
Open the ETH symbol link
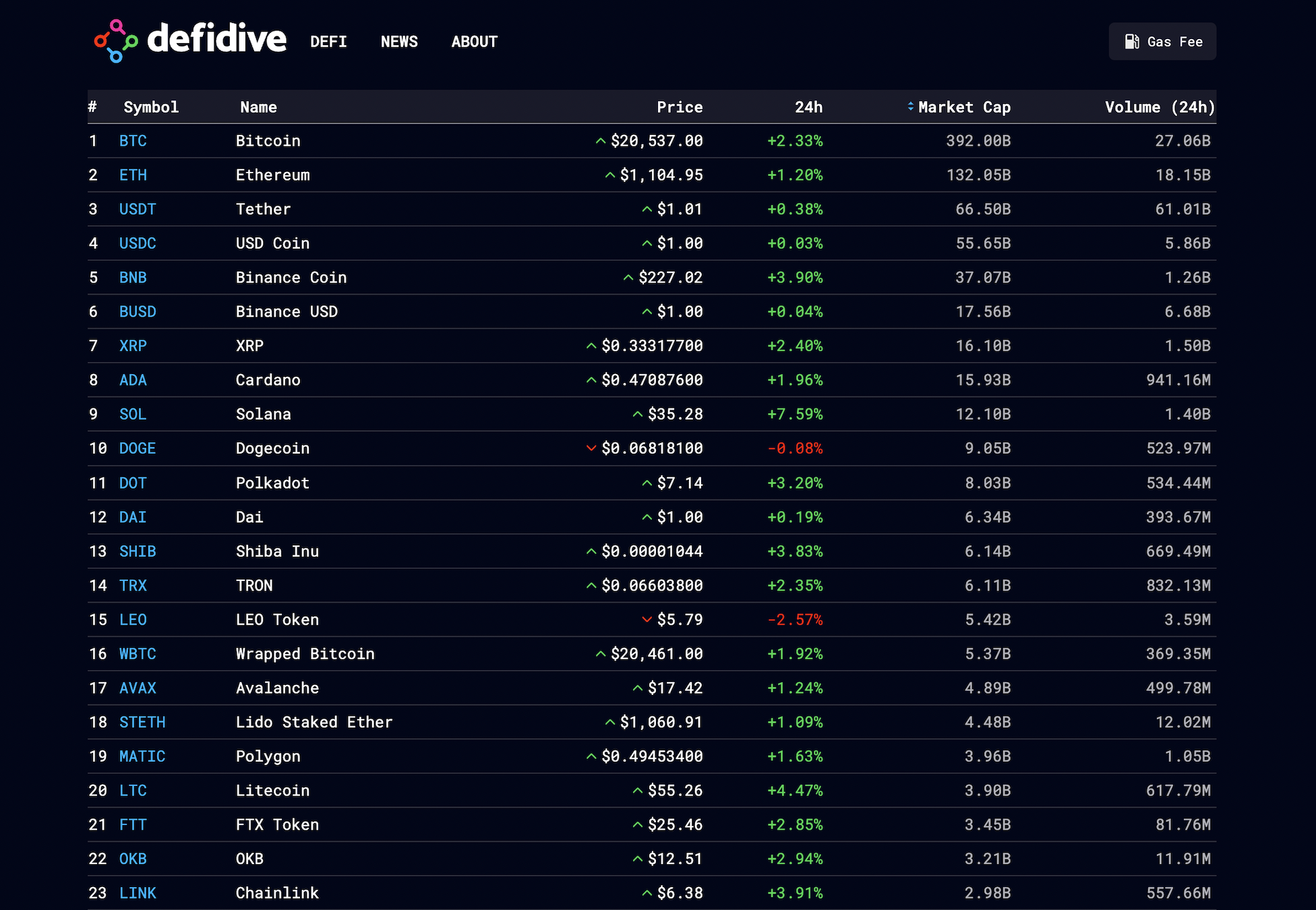coord(133,175)
